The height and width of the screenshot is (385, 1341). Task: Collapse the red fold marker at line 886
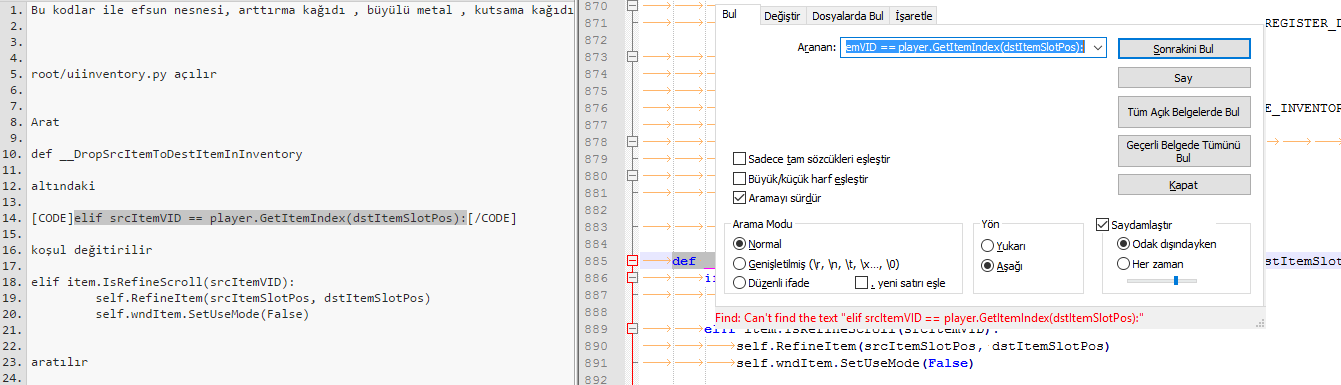tap(631, 278)
